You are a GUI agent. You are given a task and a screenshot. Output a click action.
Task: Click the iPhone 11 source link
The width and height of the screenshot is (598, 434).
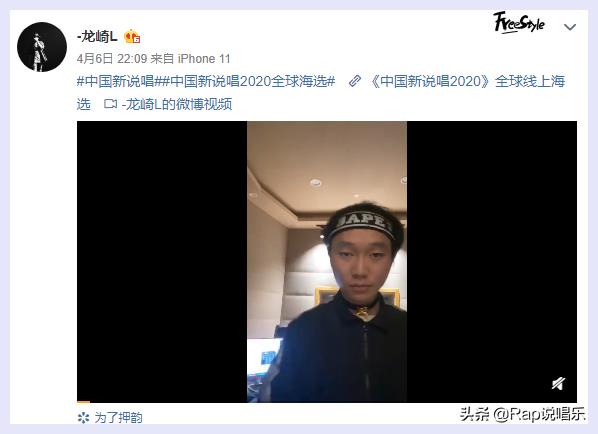(x=204, y=59)
